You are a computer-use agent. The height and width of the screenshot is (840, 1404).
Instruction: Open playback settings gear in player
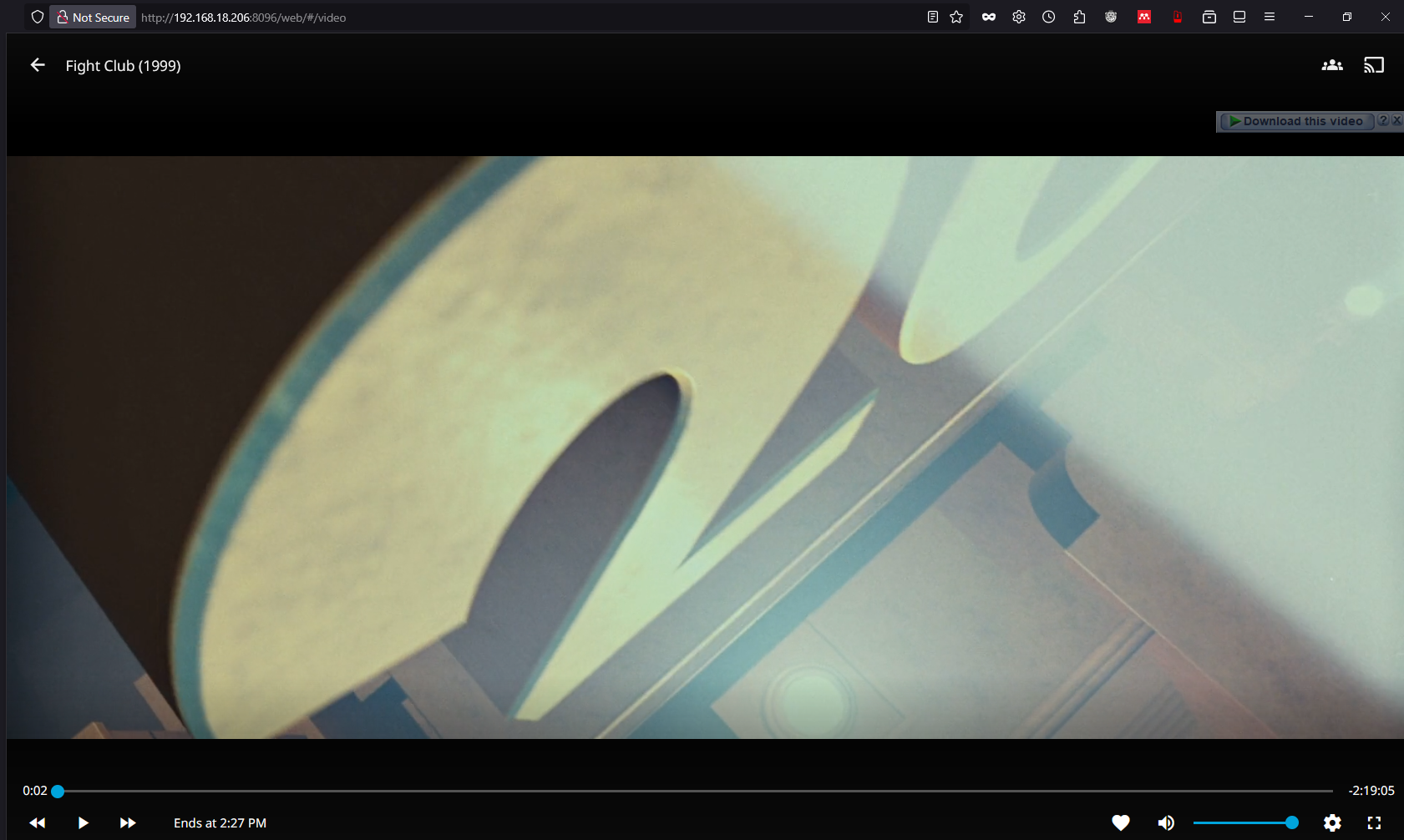pos(1332,822)
